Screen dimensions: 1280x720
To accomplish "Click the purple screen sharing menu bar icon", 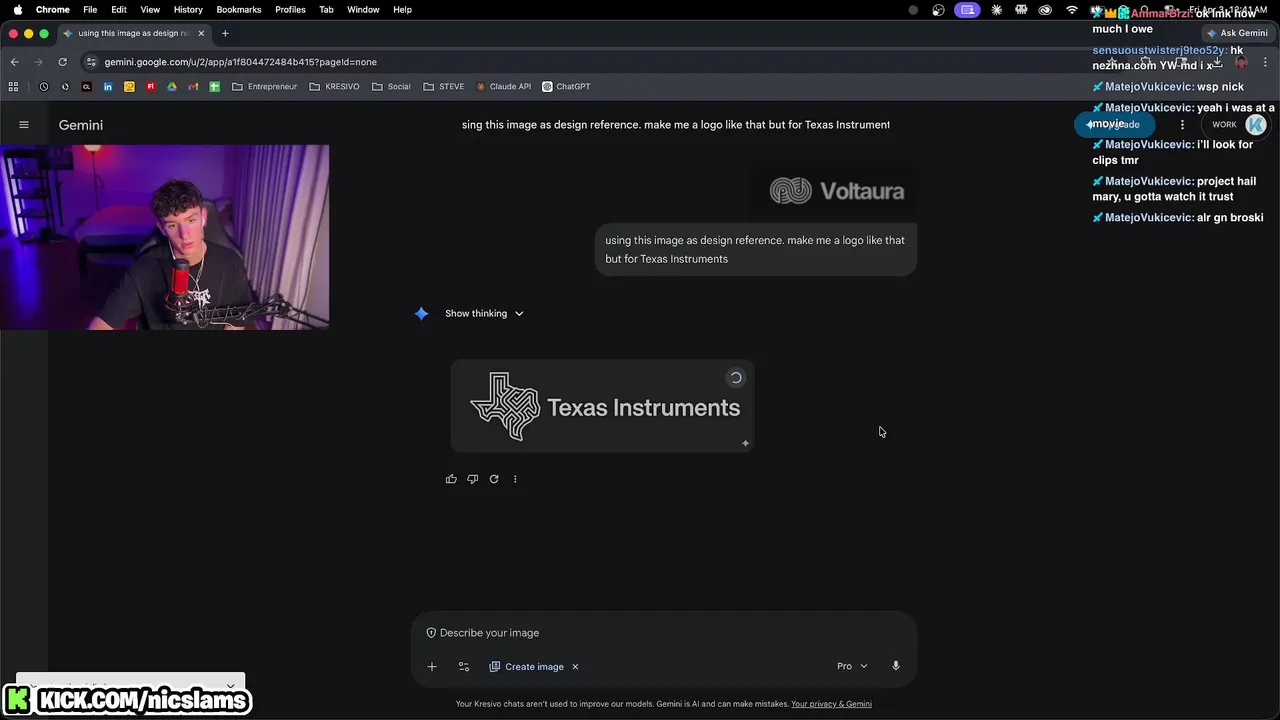I will point(967,9).
